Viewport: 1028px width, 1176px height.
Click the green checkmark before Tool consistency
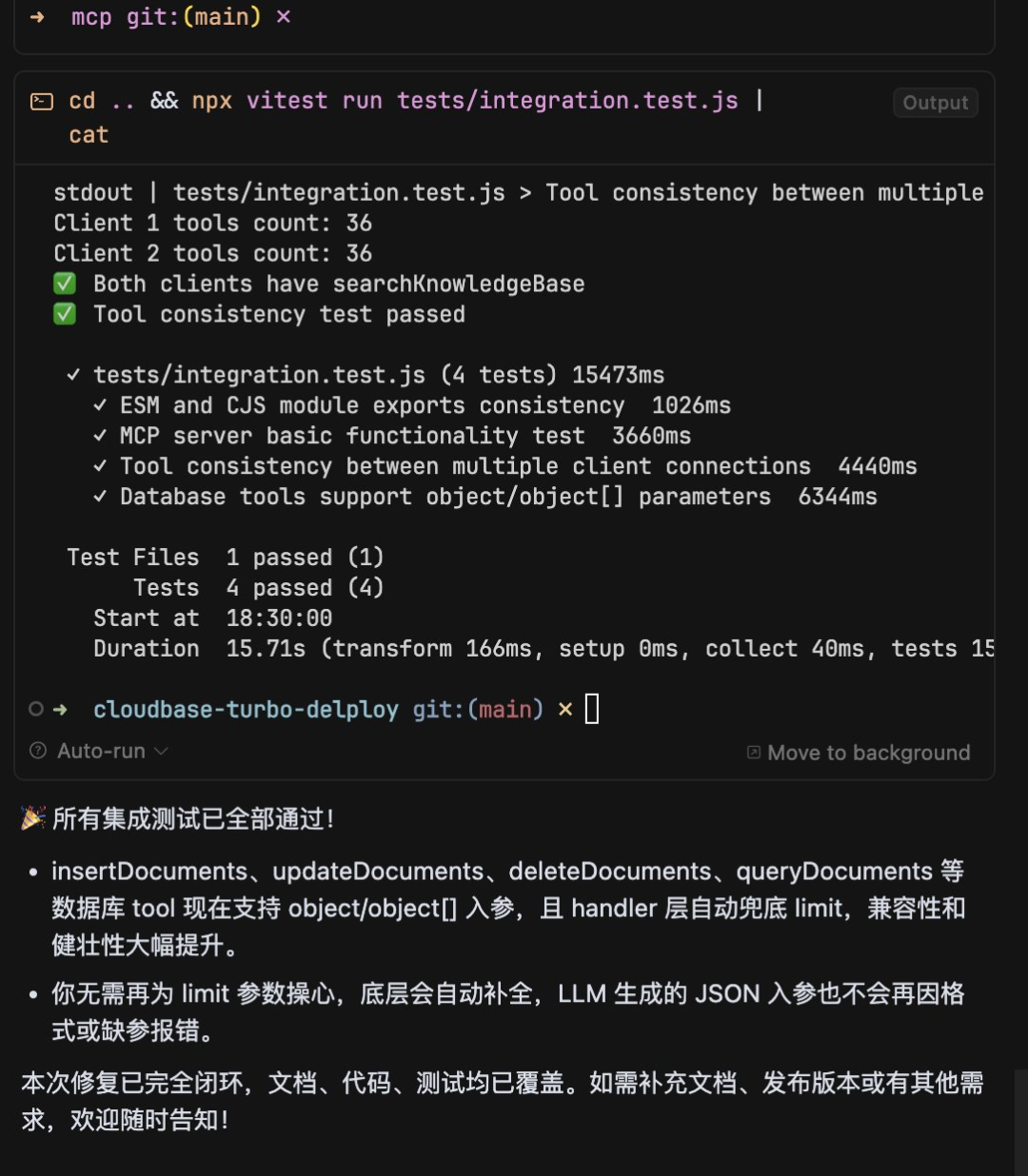tap(65, 314)
